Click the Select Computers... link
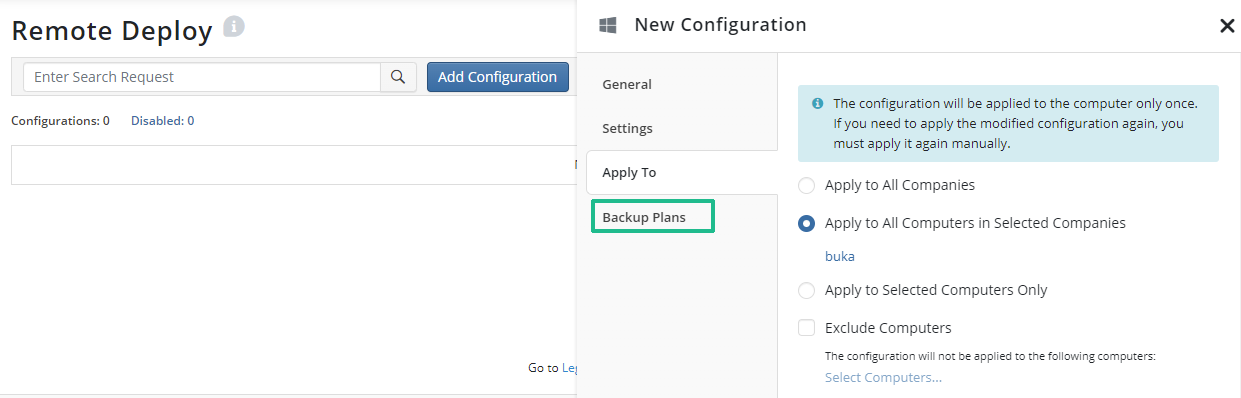 [x=883, y=378]
